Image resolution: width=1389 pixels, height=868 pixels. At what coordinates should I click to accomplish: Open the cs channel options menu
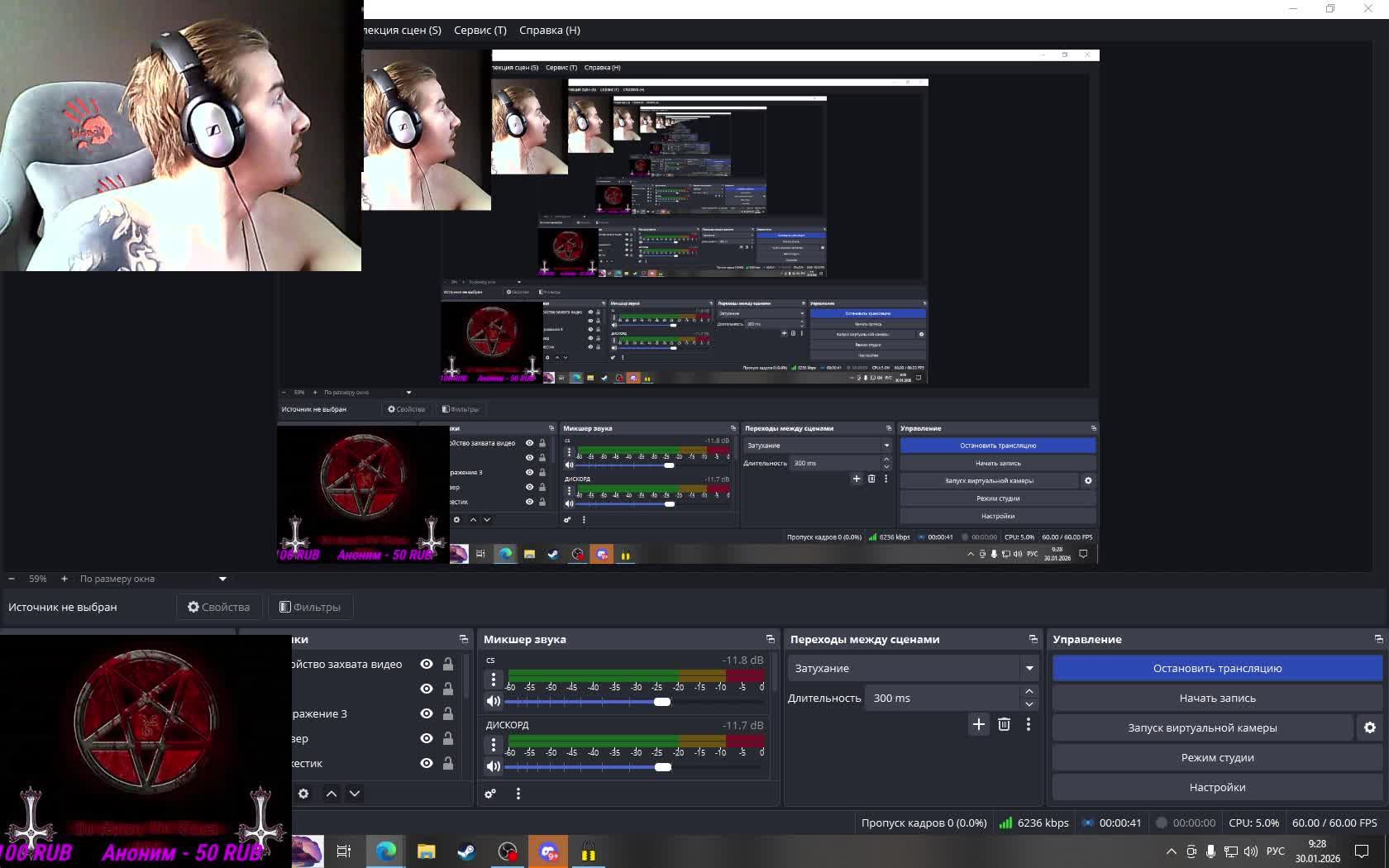(x=493, y=680)
